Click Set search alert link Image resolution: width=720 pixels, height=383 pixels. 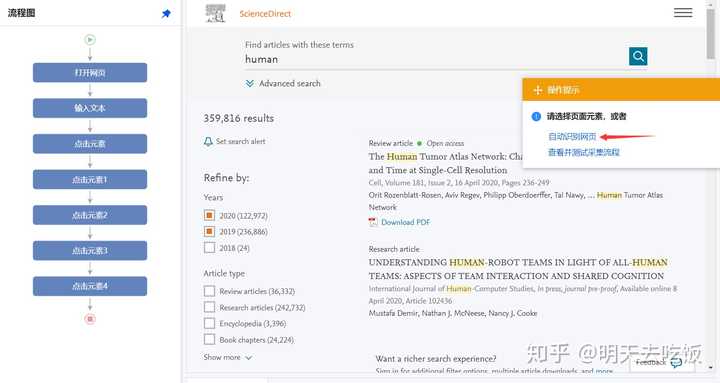click(x=241, y=141)
